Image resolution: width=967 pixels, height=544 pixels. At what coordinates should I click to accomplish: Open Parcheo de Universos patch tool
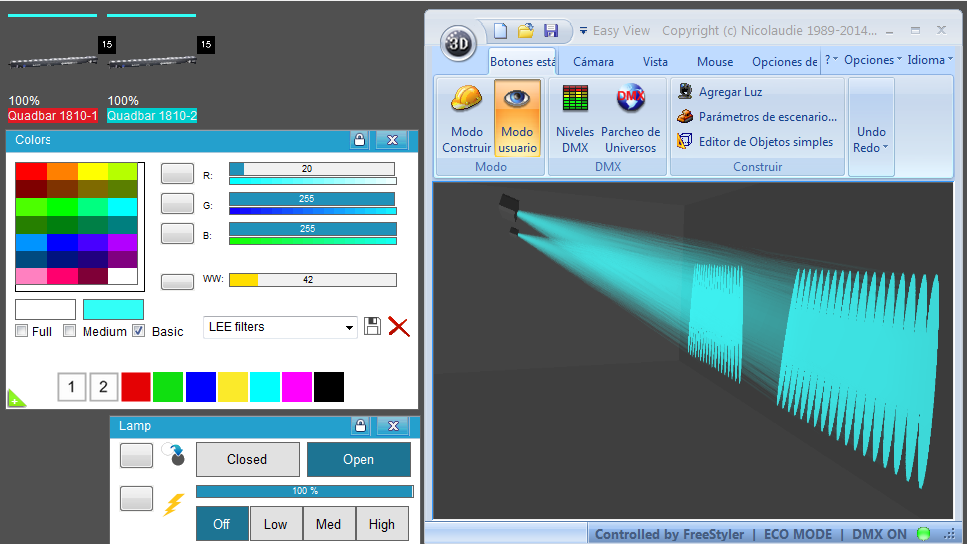pos(630,119)
